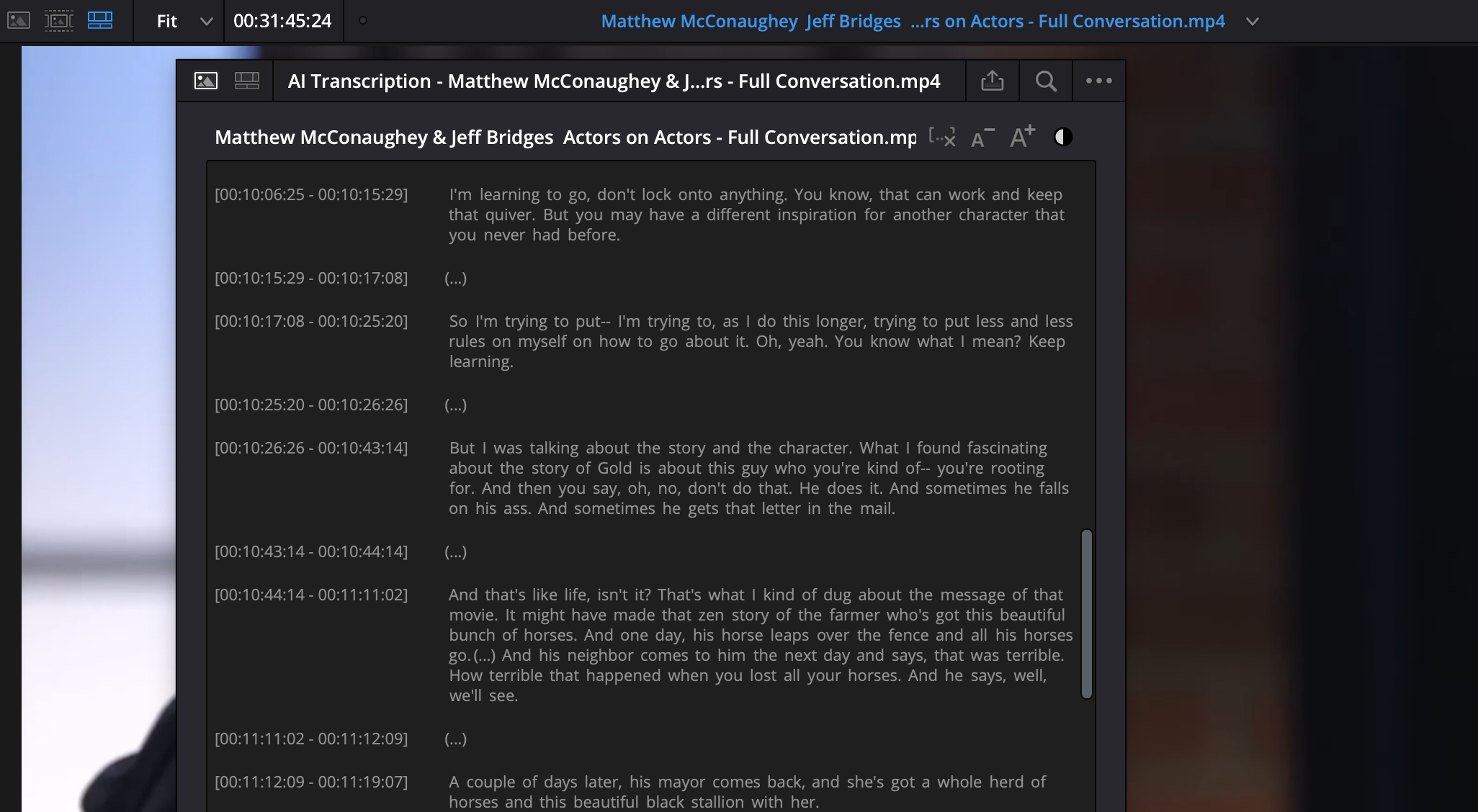Viewport: 1478px width, 812px height.
Task: Click timestamp [00:10:17:08 - 00:10:25:20]
Action: [311, 321]
